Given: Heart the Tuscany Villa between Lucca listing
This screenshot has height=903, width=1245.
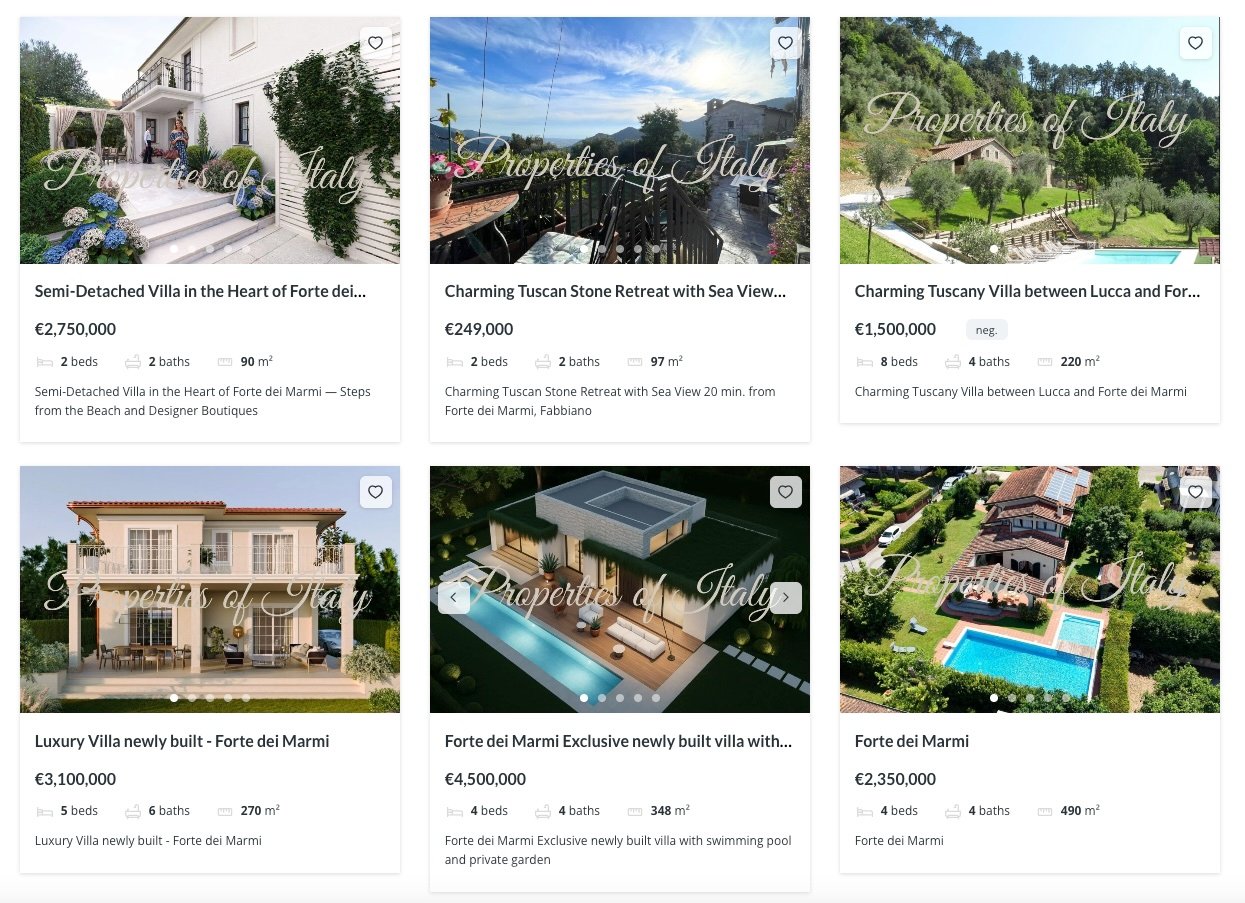Looking at the screenshot, I should tap(1195, 43).
